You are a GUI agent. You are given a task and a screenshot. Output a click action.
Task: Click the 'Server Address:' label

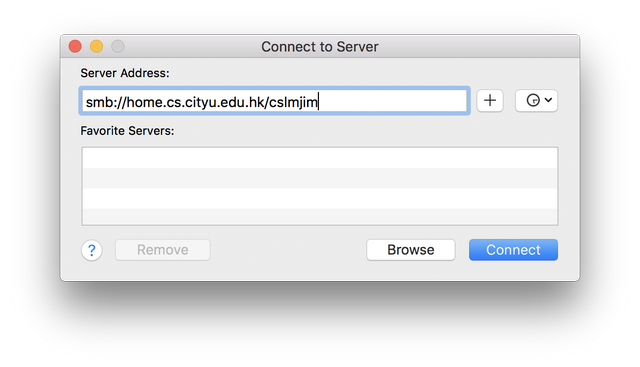point(125,73)
